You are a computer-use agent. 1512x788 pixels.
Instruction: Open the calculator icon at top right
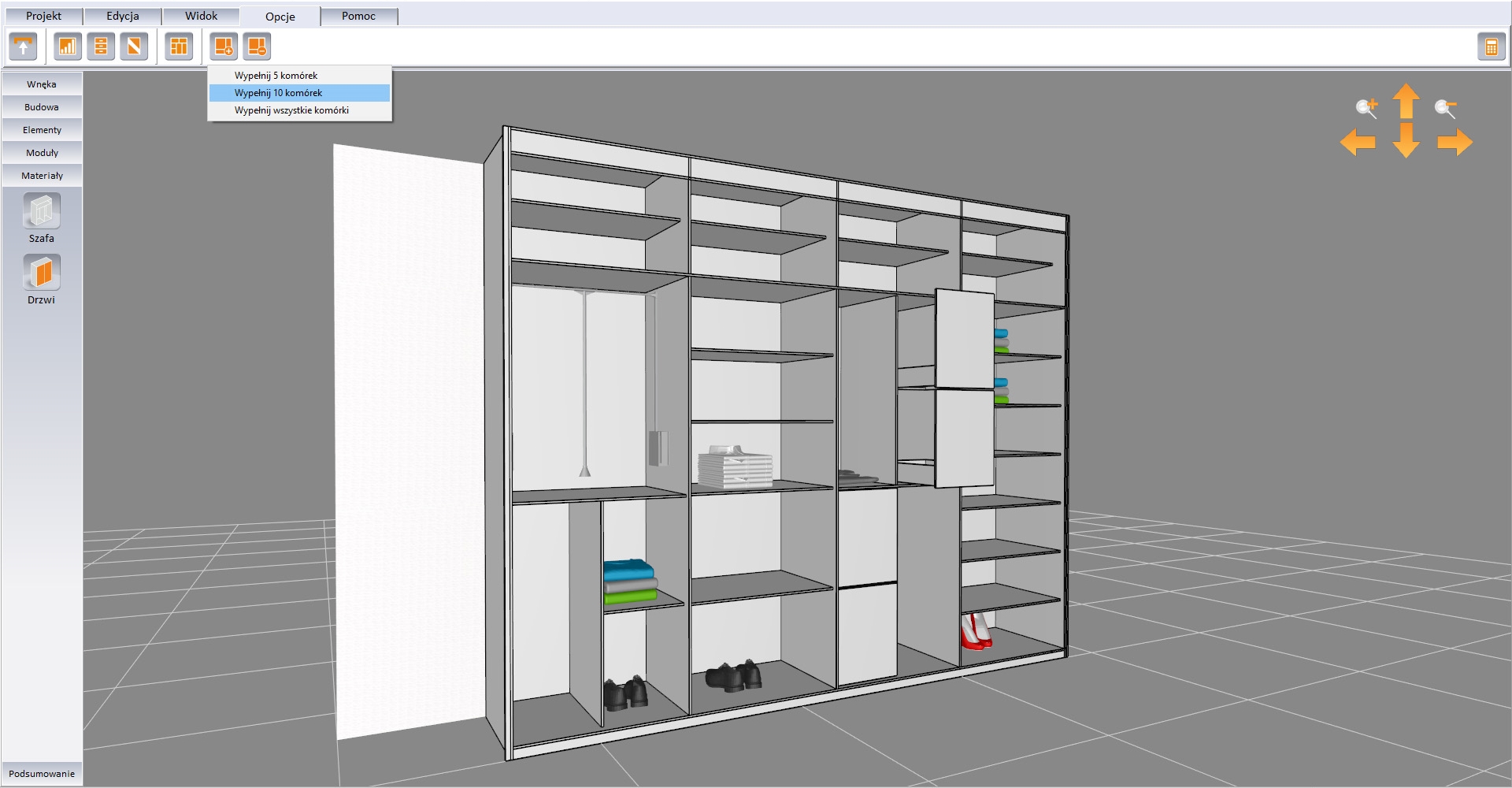click(x=1491, y=47)
